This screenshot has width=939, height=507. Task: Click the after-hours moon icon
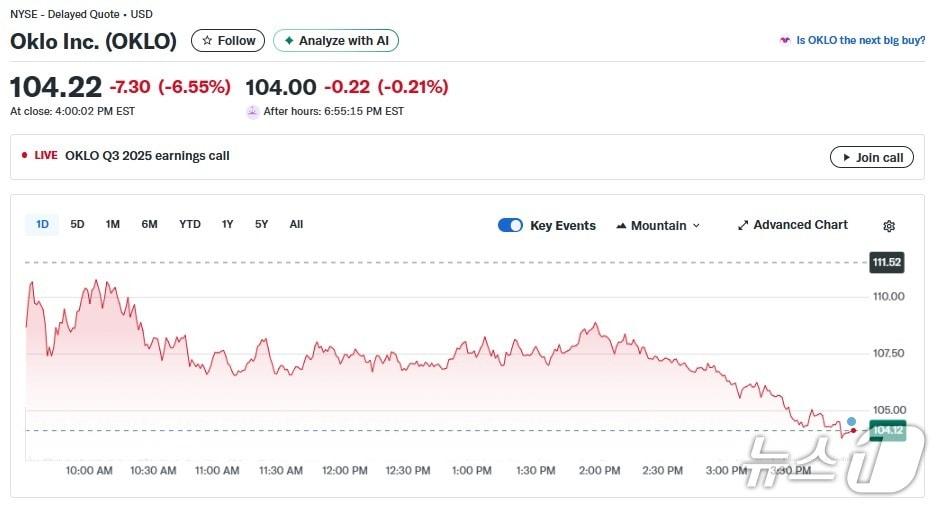252,112
